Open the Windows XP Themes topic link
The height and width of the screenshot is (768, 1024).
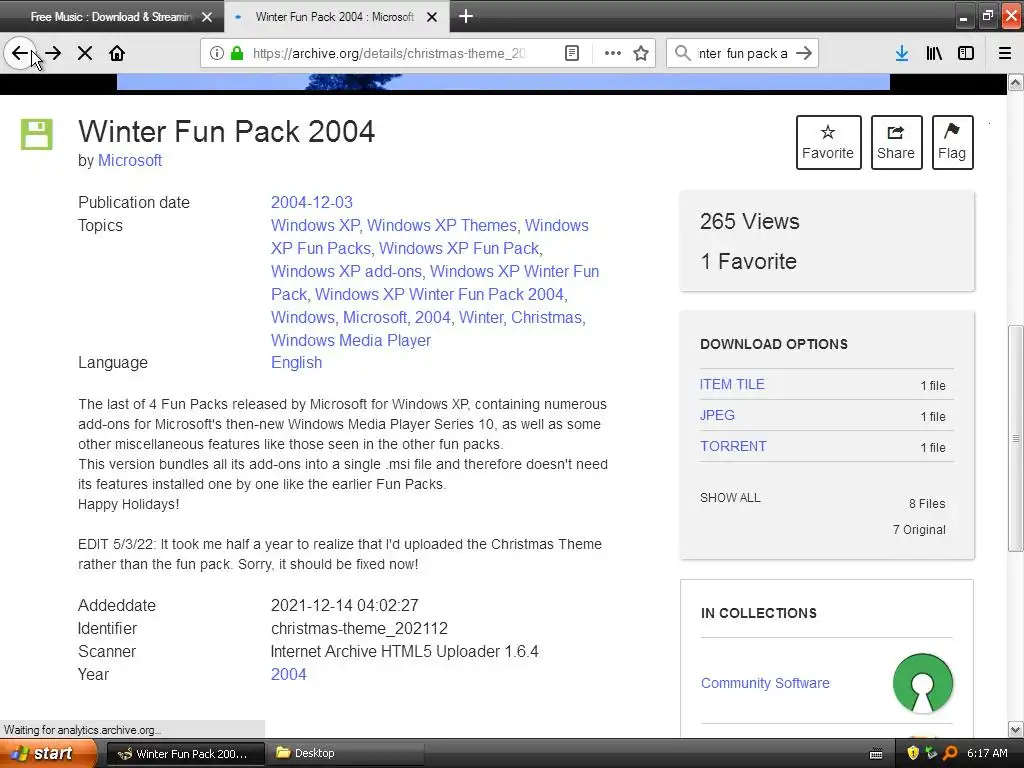(x=441, y=225)
